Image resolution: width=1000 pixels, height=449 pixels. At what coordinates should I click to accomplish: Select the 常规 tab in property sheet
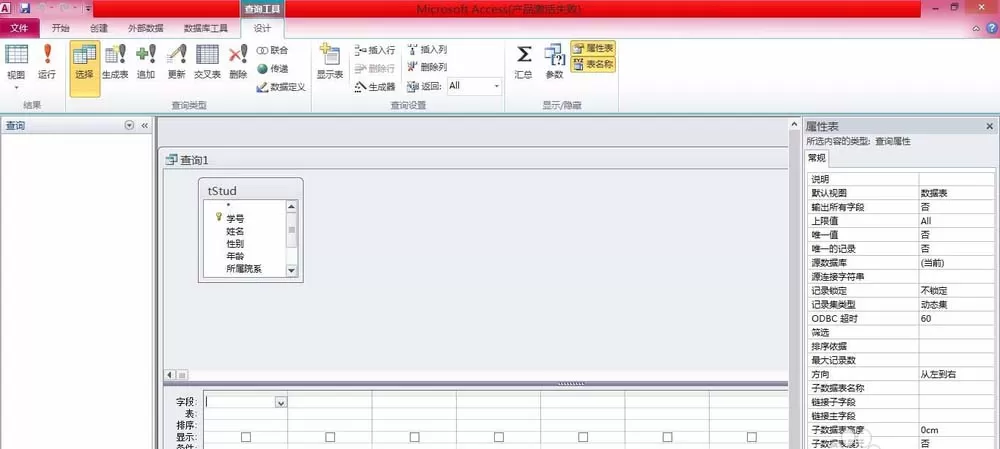[817, 158]
